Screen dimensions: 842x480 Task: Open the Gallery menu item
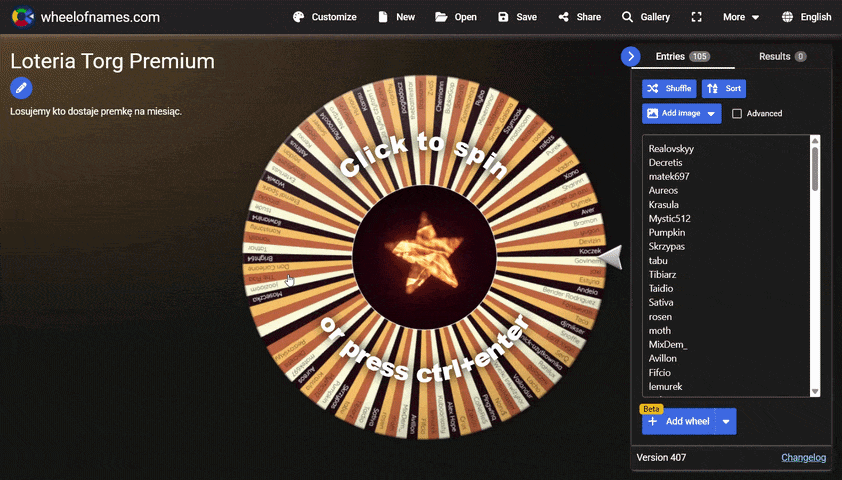pos(646,17)
